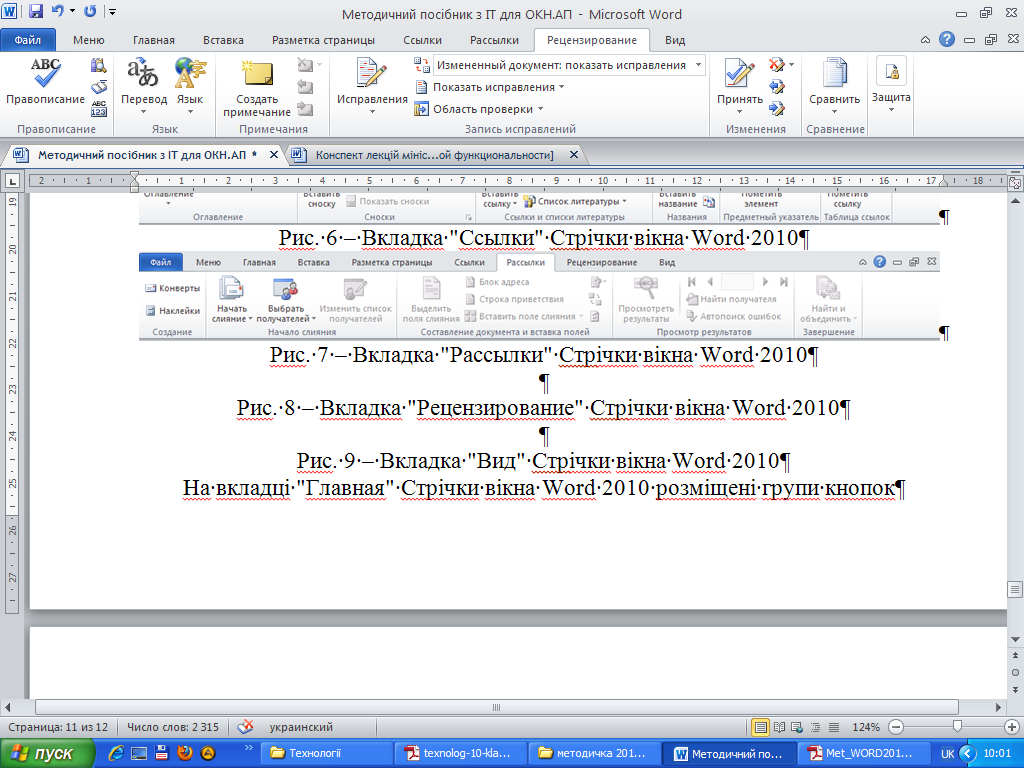Click the zoom out minus button
1024x768 pixels.
[x=897, y=727]
